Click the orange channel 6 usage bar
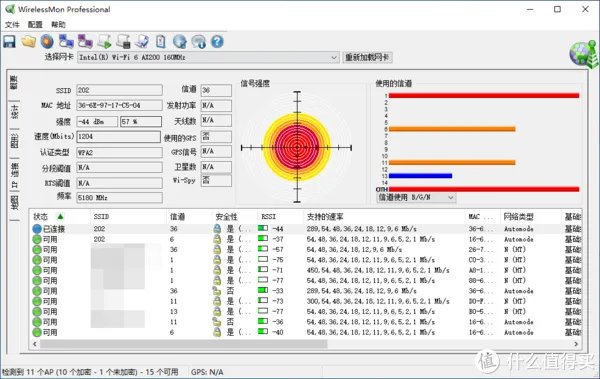Screen dimensions: 600x379 [x=452, y=129]
